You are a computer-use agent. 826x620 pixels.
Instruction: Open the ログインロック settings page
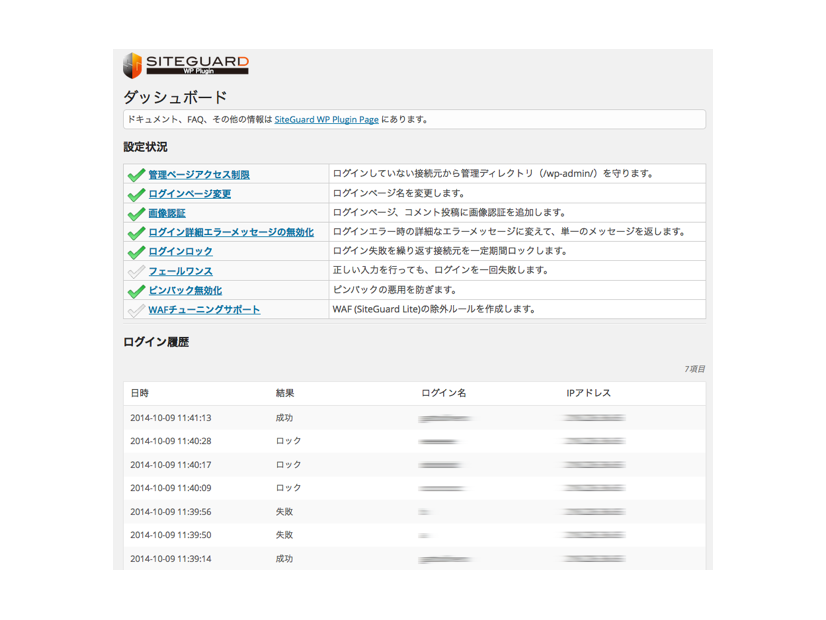(x=179, y=251)
